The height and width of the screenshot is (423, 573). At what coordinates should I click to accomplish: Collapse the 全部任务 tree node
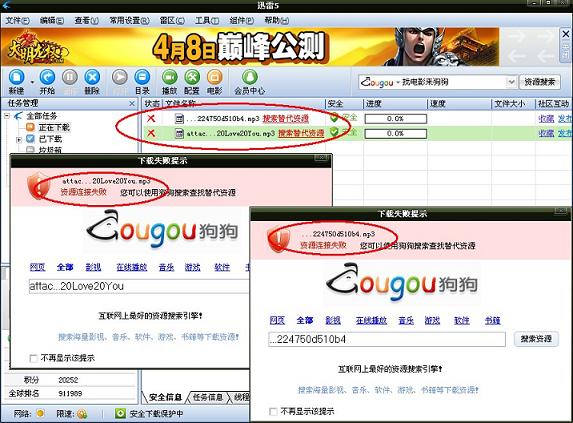(x=7, y=116)
